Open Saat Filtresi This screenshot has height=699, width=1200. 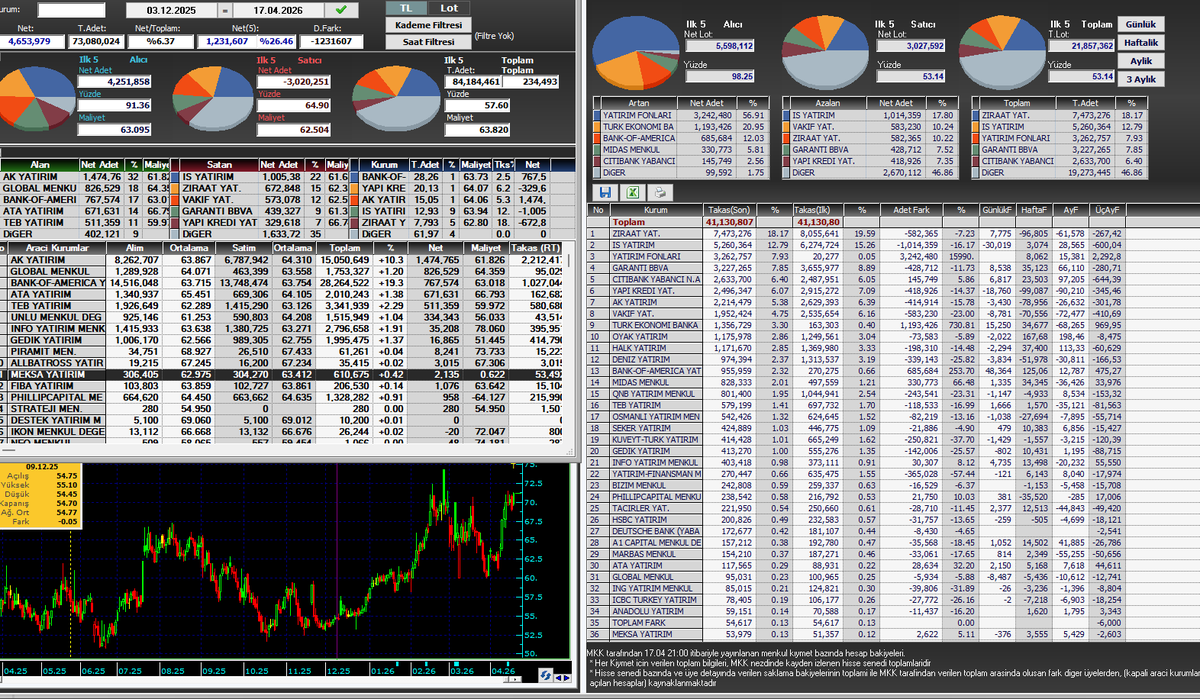(x=428, y=42)
